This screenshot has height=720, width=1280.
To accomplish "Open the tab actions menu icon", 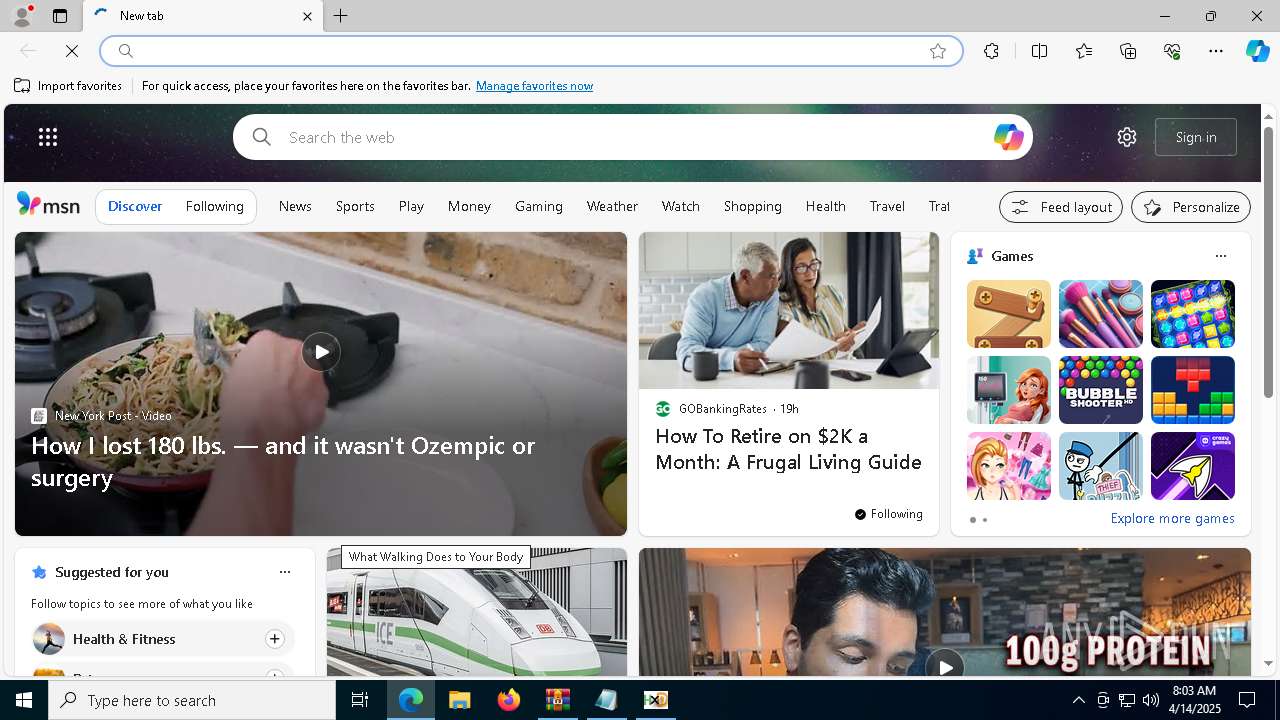I will tap(60, 16).
